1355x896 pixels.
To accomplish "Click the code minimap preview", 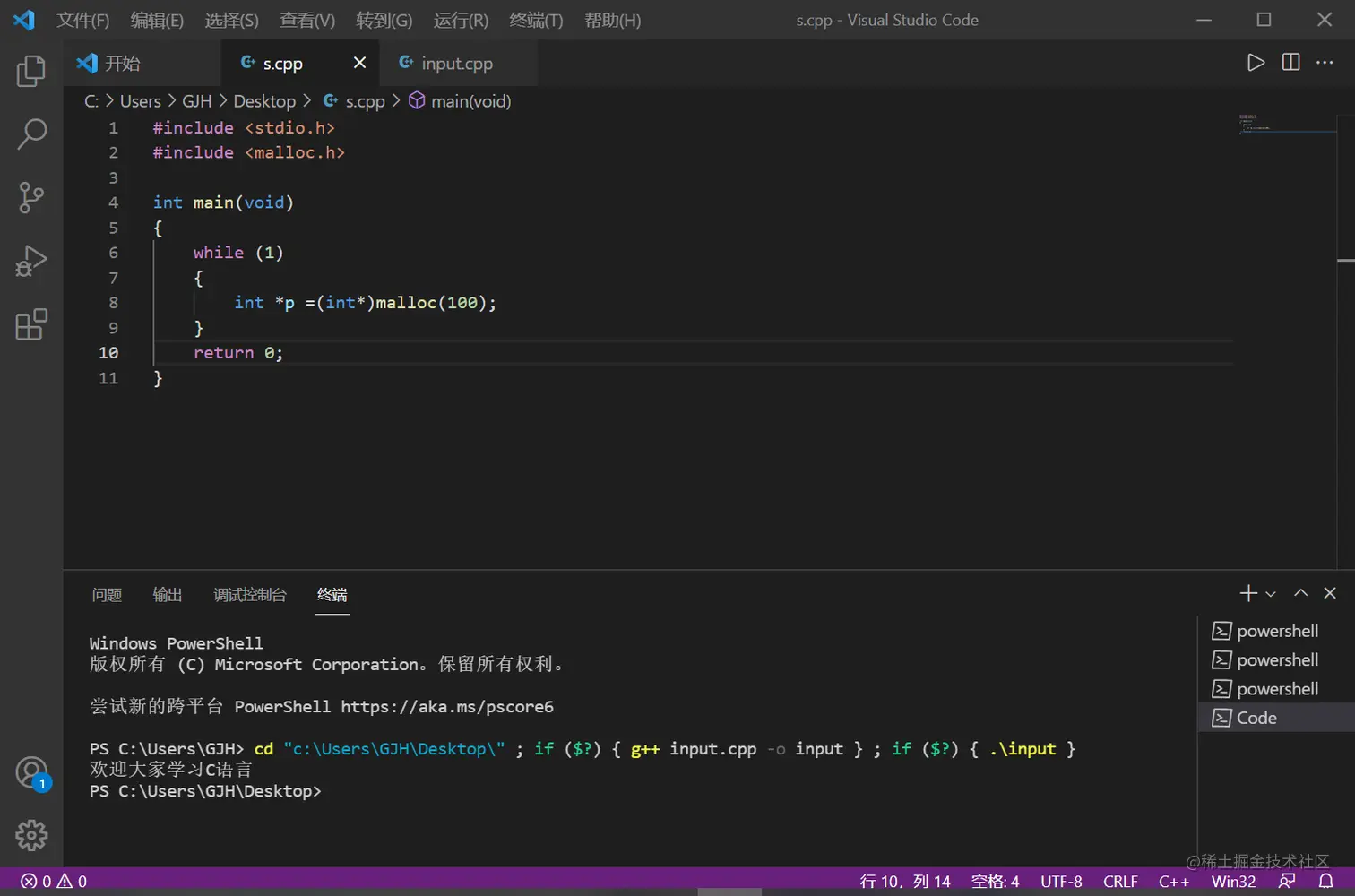I will [1288, 124].
